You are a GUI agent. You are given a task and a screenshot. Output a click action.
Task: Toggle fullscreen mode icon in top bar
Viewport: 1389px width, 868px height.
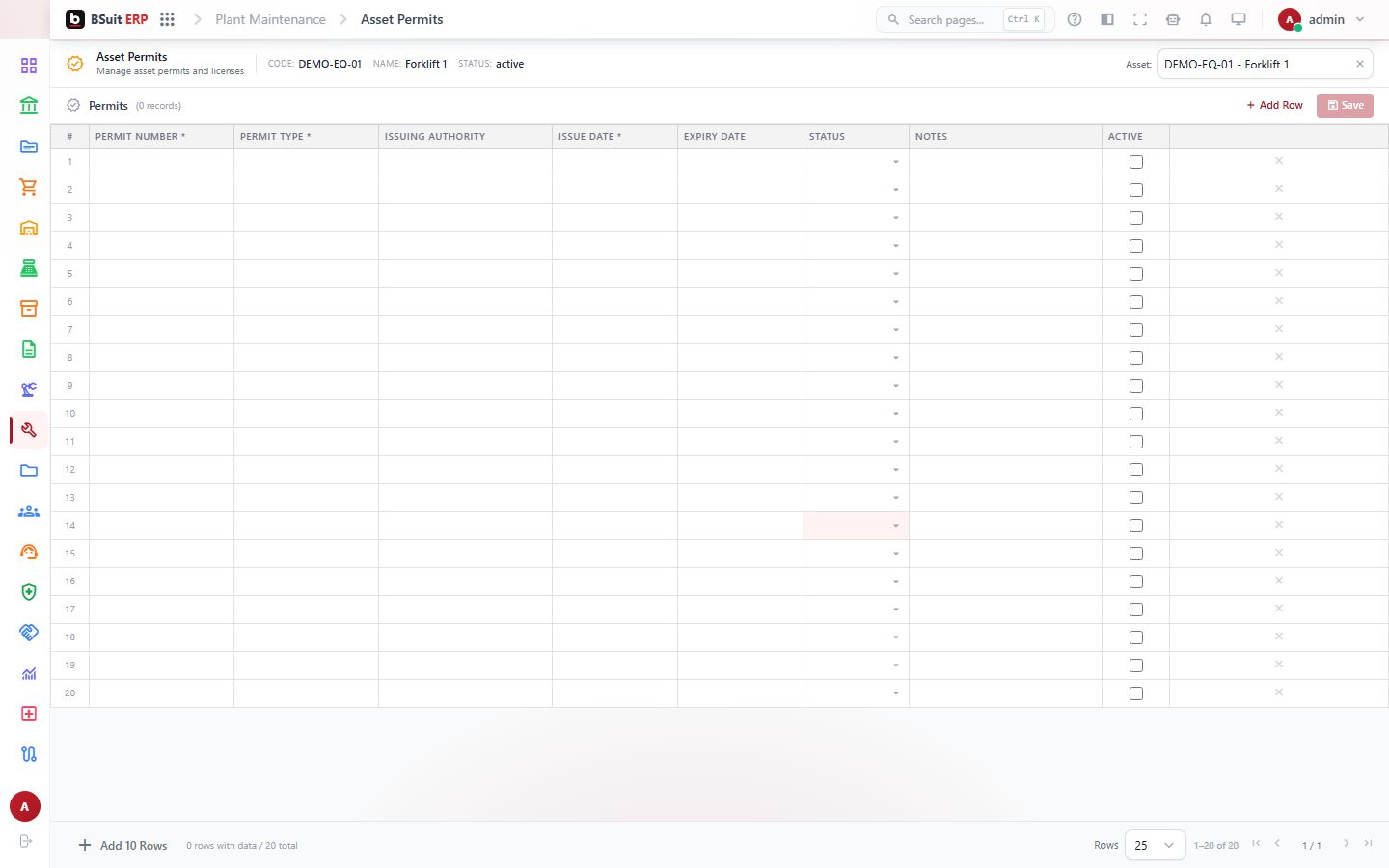1140,19
